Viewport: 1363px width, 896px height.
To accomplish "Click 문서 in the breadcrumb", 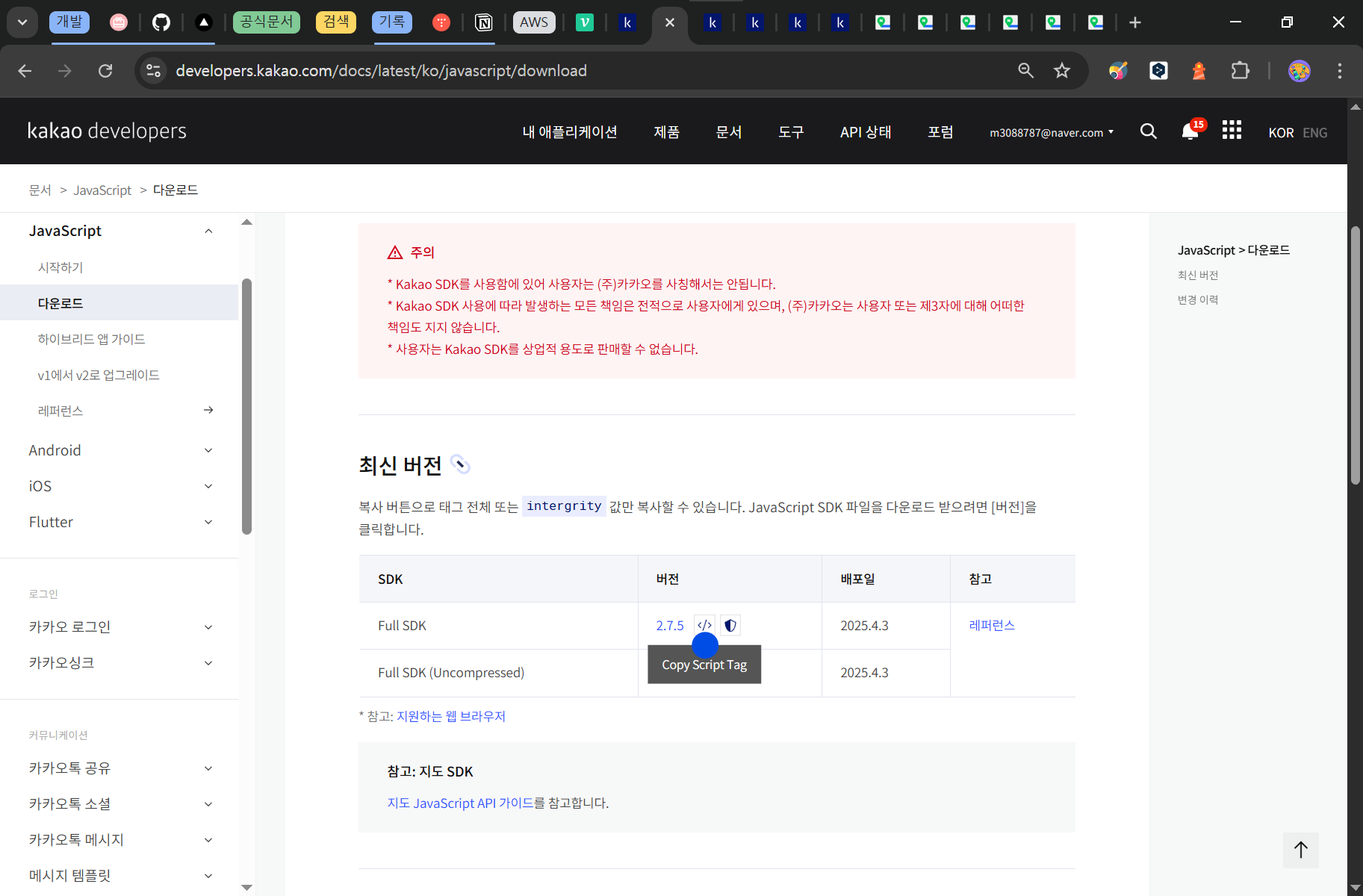I will (40, 190).
